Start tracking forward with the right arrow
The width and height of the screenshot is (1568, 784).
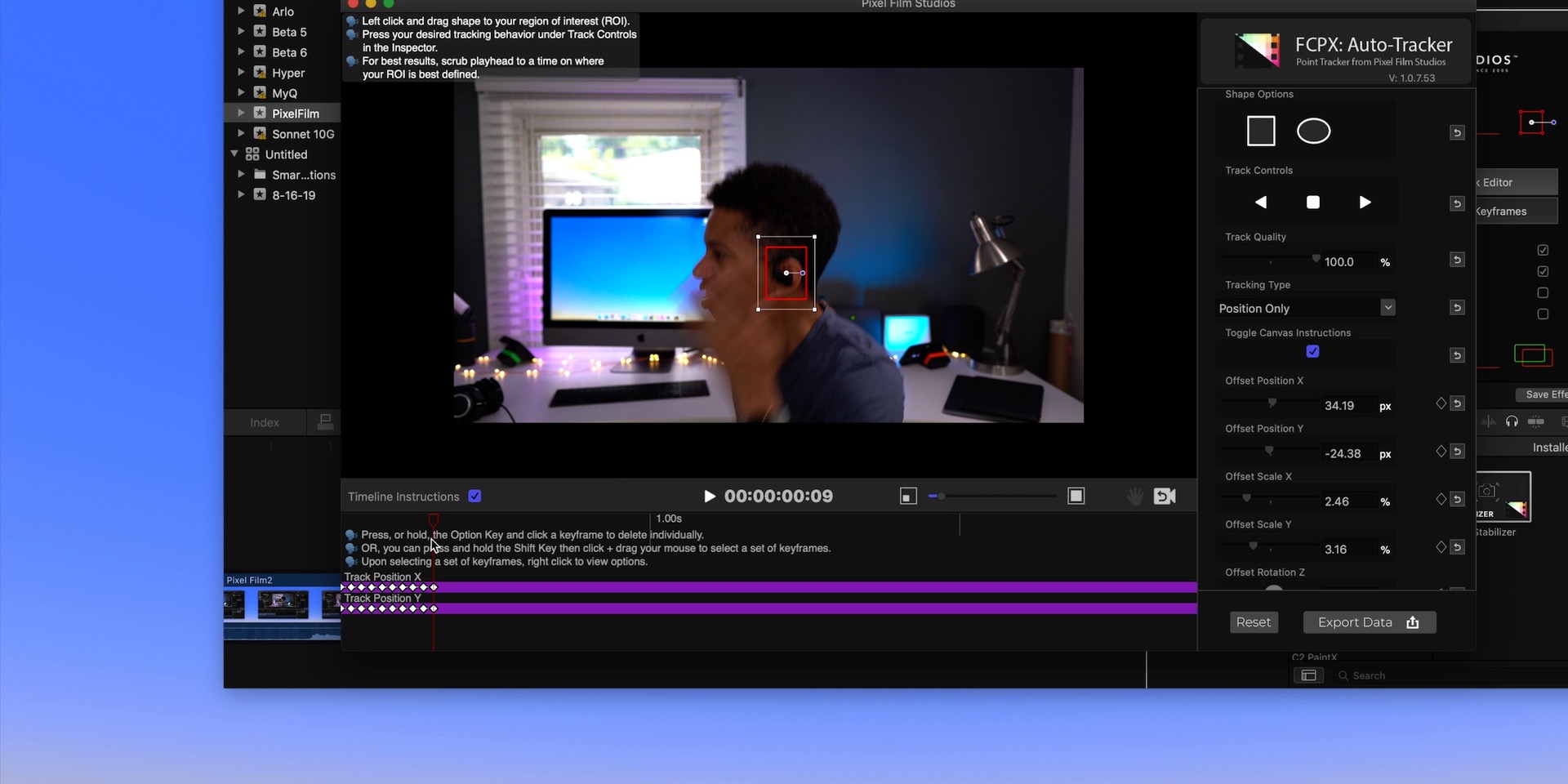click(x=1365, y=202)
